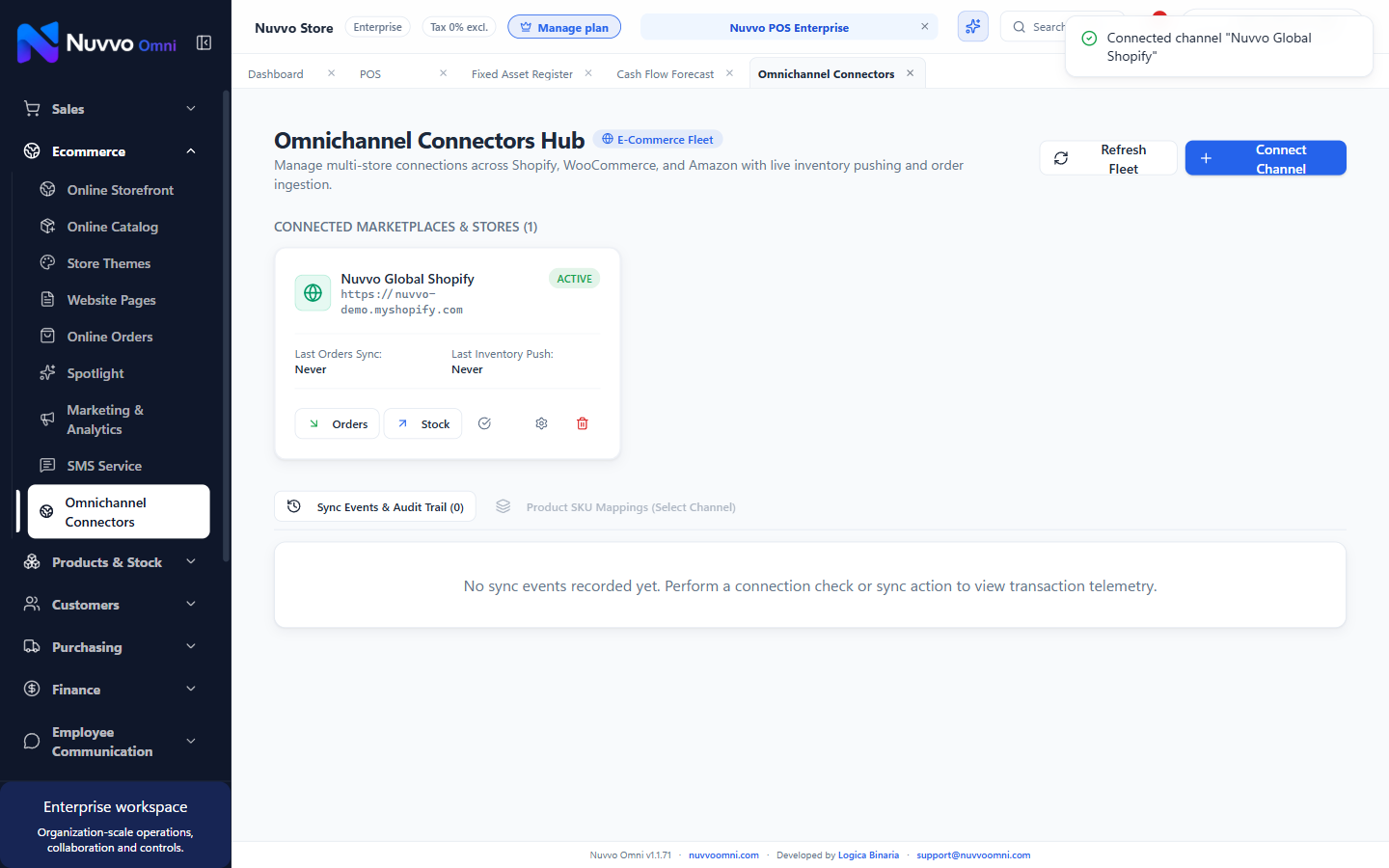Click Refresh Fleet button
This screenshot has width=1389, height=868.
(x=1108, y=158)
